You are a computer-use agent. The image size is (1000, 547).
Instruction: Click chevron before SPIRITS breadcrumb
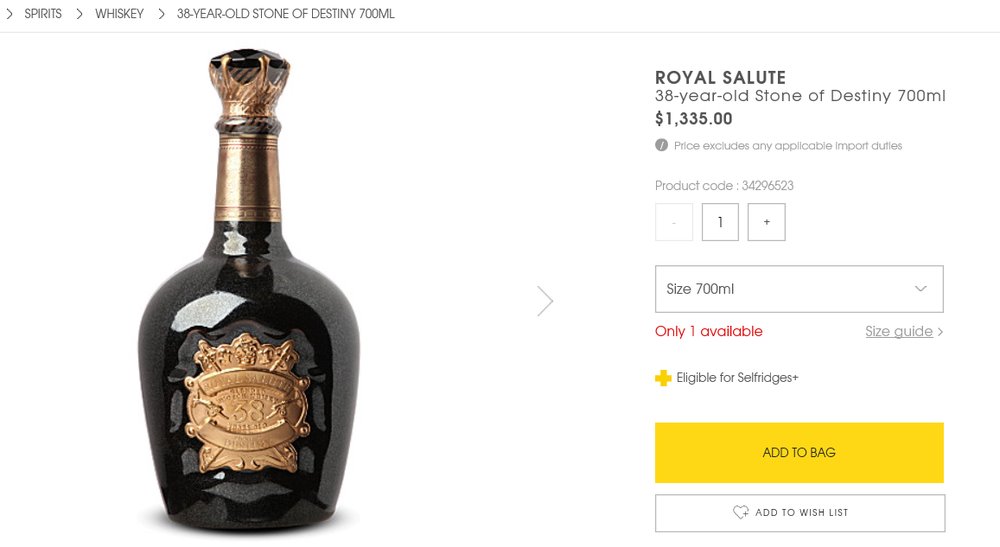(x=9, y=14)
